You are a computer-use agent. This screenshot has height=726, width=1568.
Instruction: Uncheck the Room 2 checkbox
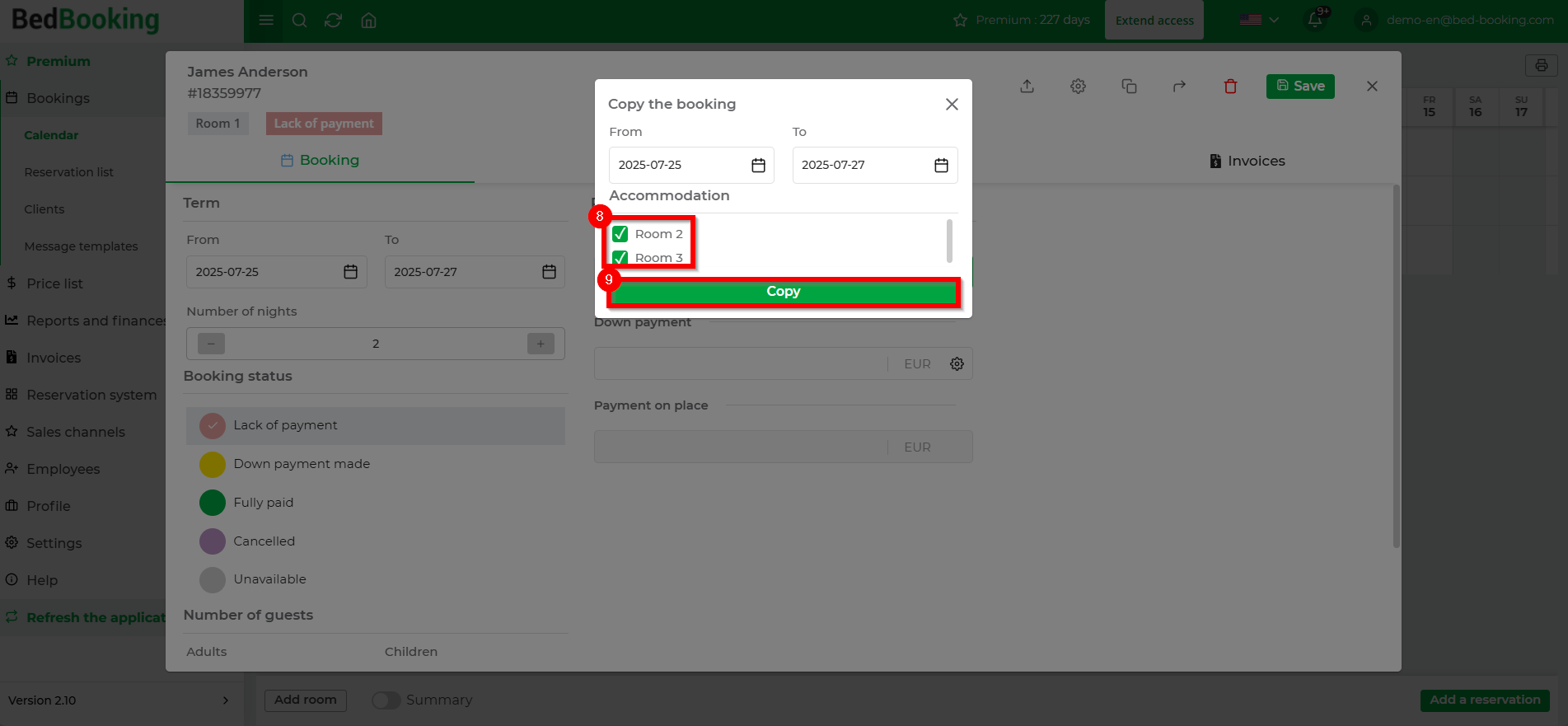tap(620, 234)
